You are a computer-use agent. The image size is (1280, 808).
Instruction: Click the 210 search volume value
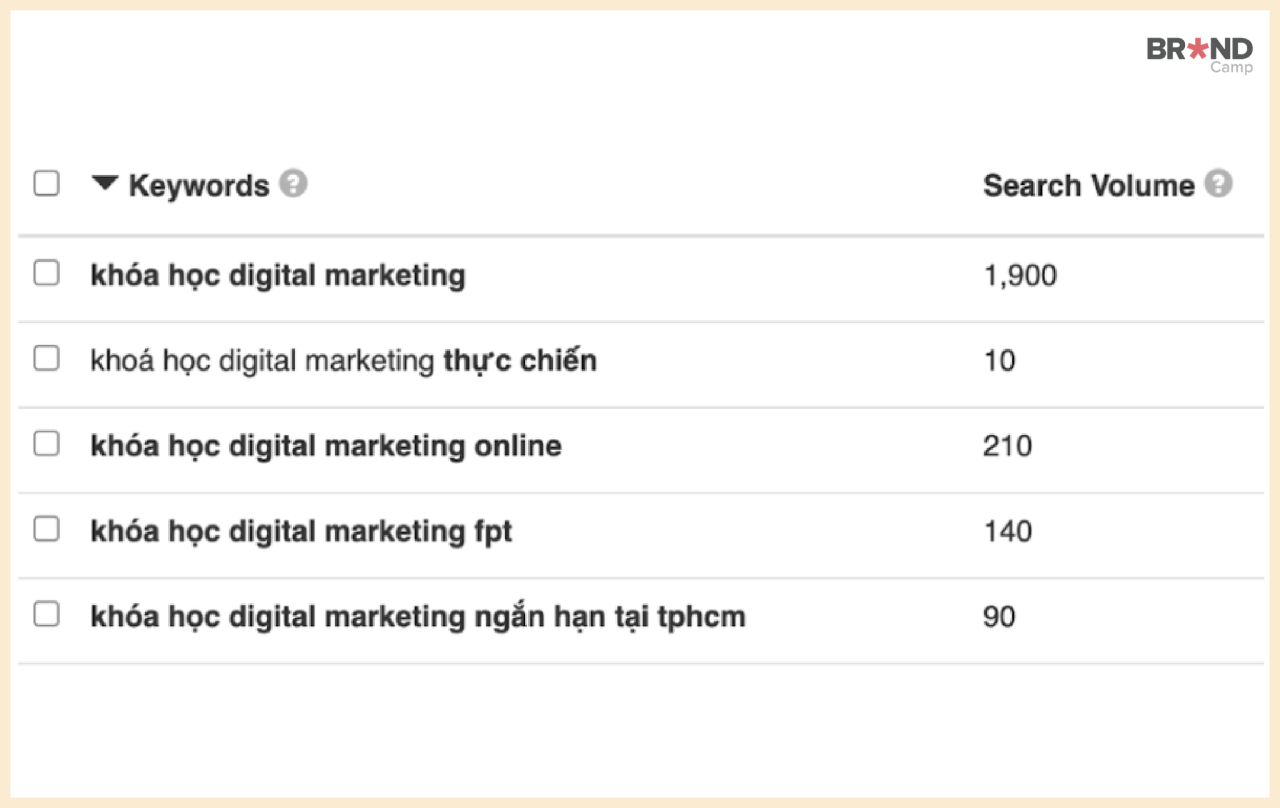point(1007,446)
